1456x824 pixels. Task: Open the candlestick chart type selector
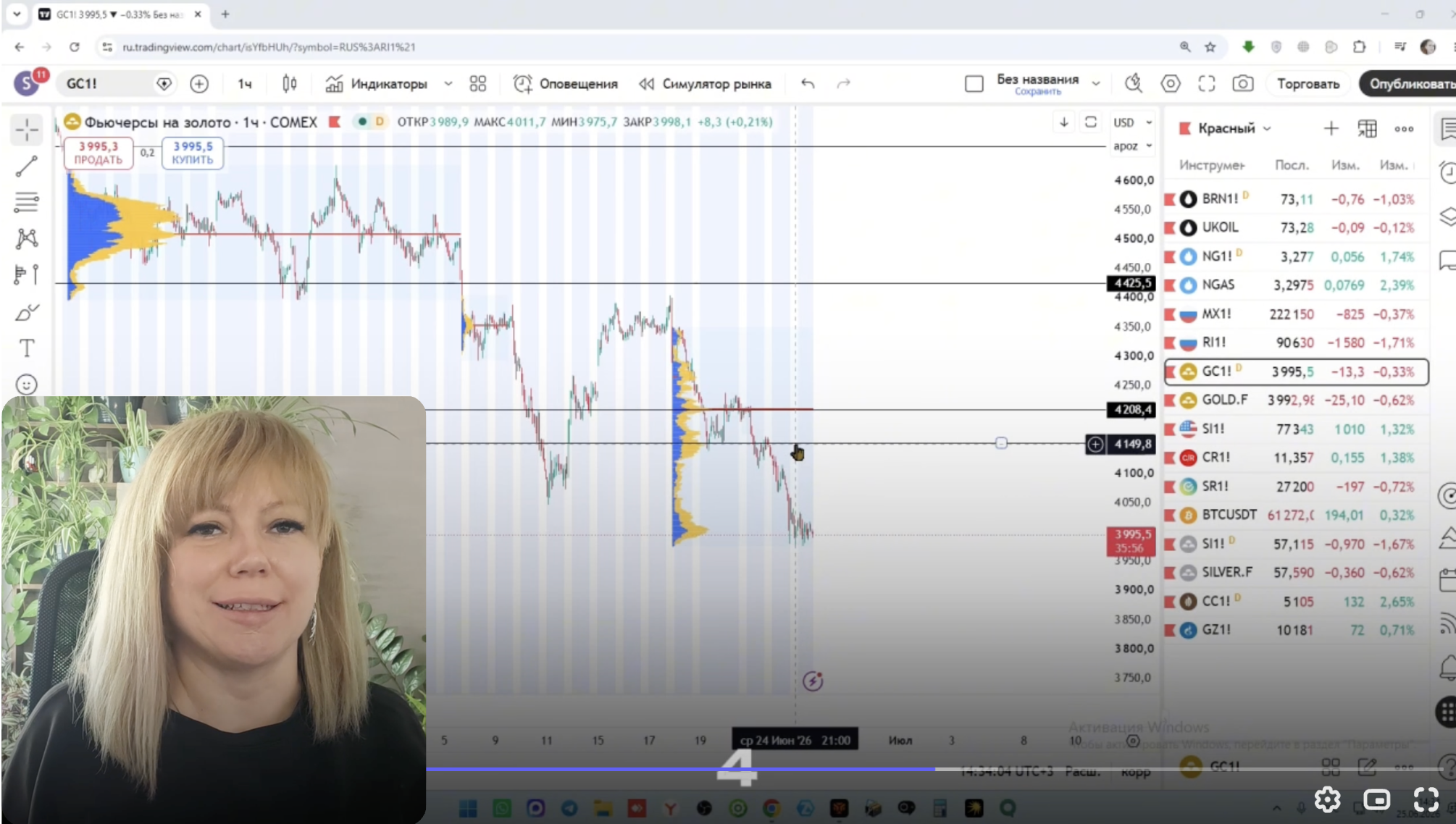click(x=289, y=84)
